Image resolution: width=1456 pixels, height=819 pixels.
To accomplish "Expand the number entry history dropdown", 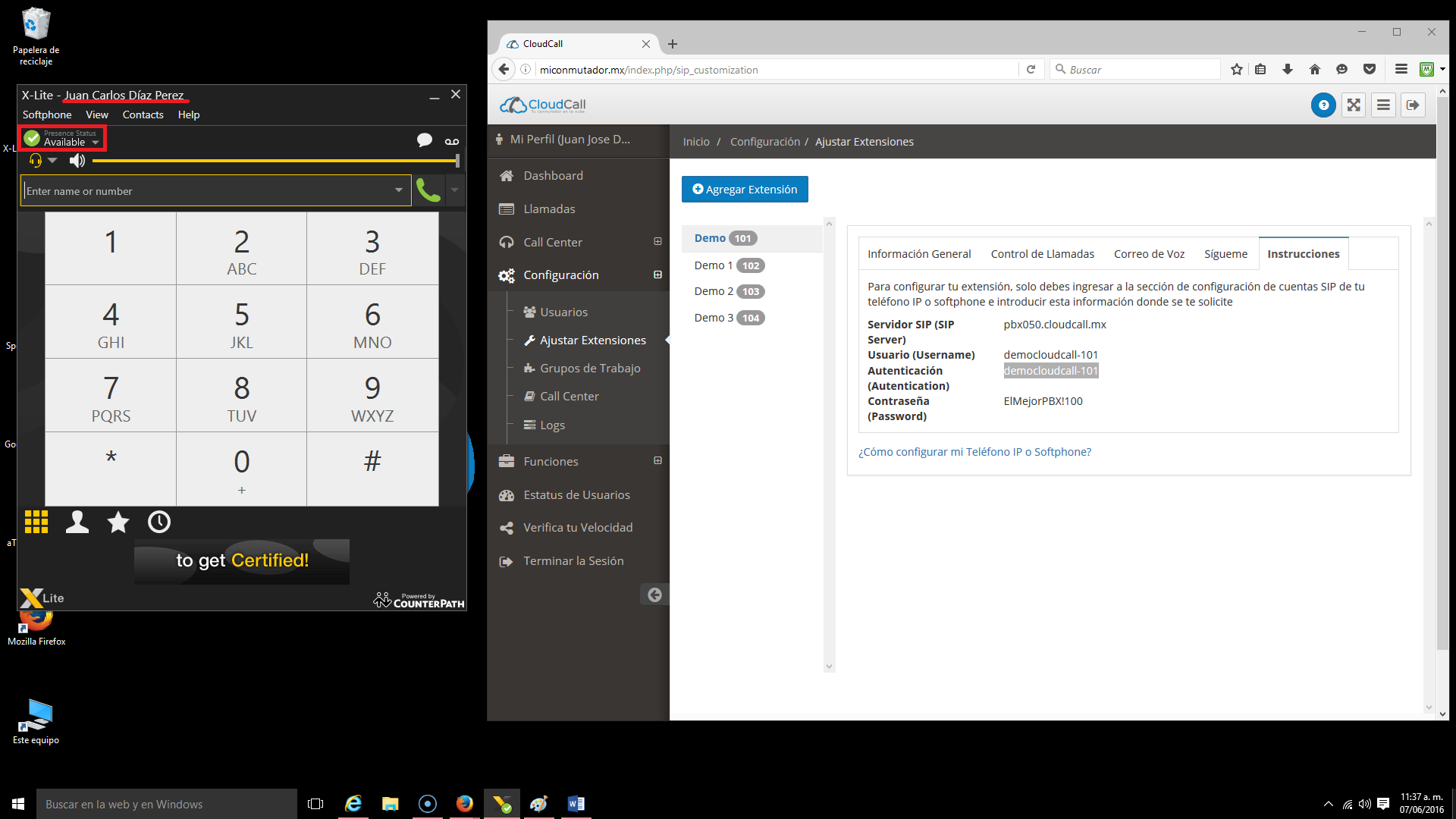I will tap(398, 190).
